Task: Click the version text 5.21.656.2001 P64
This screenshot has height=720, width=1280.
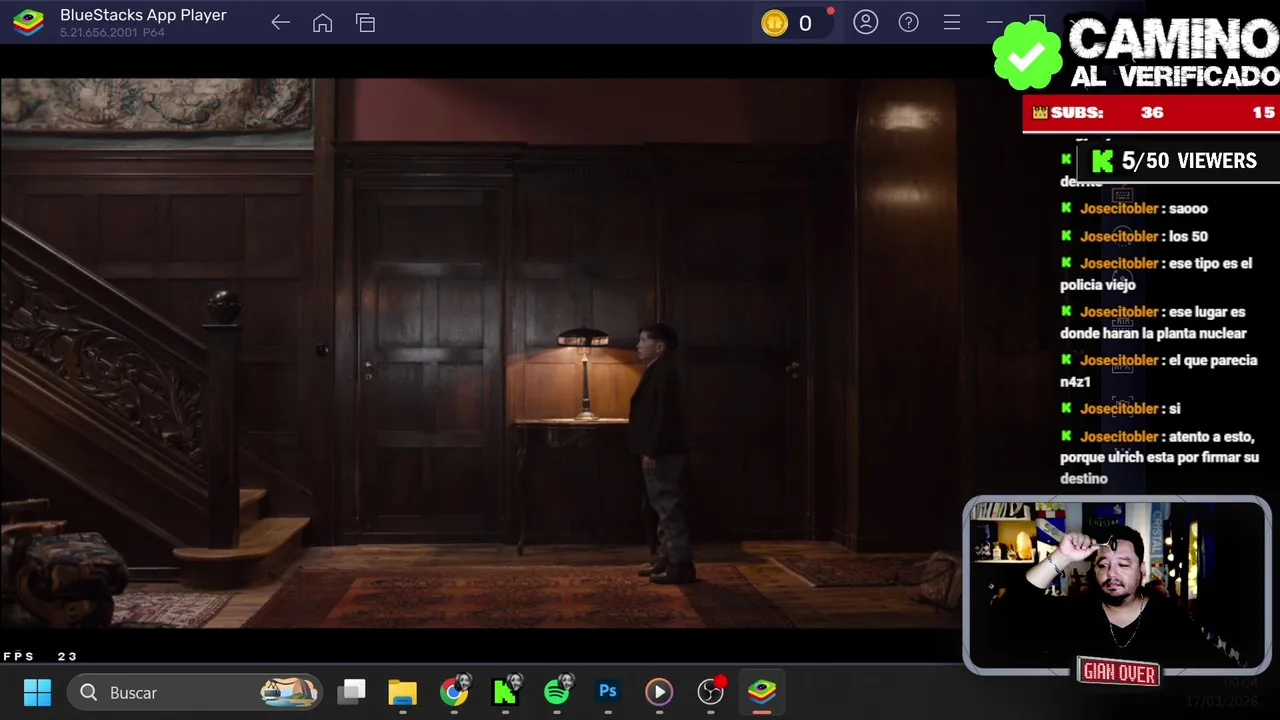Action: pos(112,33)
